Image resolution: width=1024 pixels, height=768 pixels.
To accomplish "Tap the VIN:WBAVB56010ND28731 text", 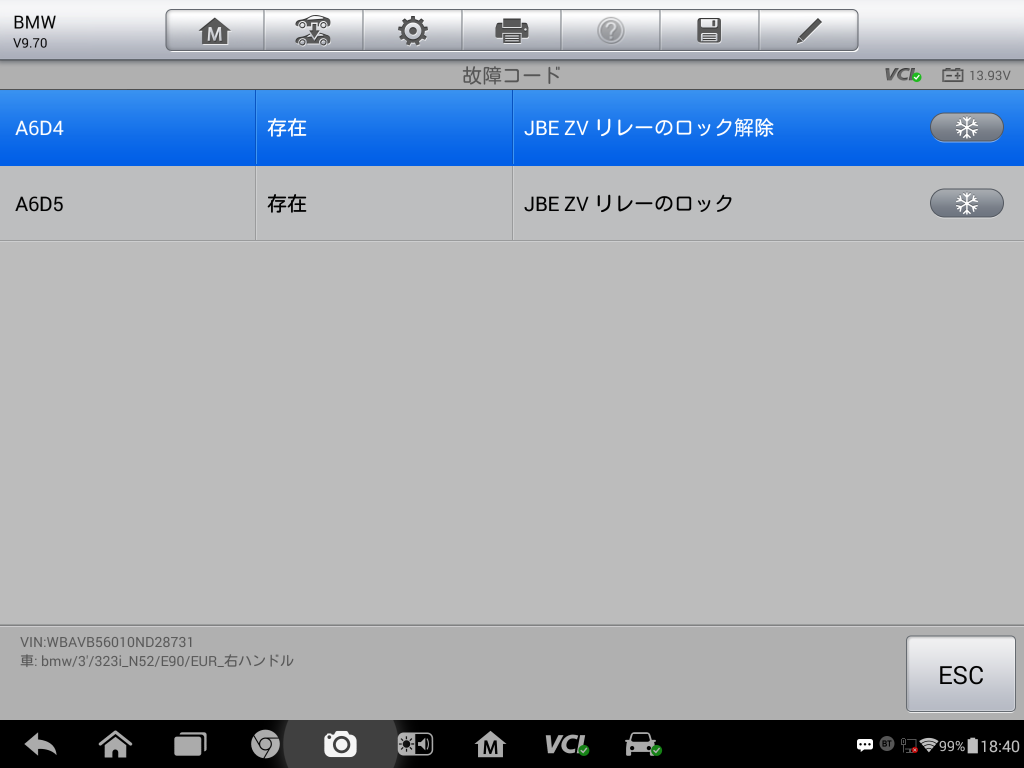I will [106, 642].
